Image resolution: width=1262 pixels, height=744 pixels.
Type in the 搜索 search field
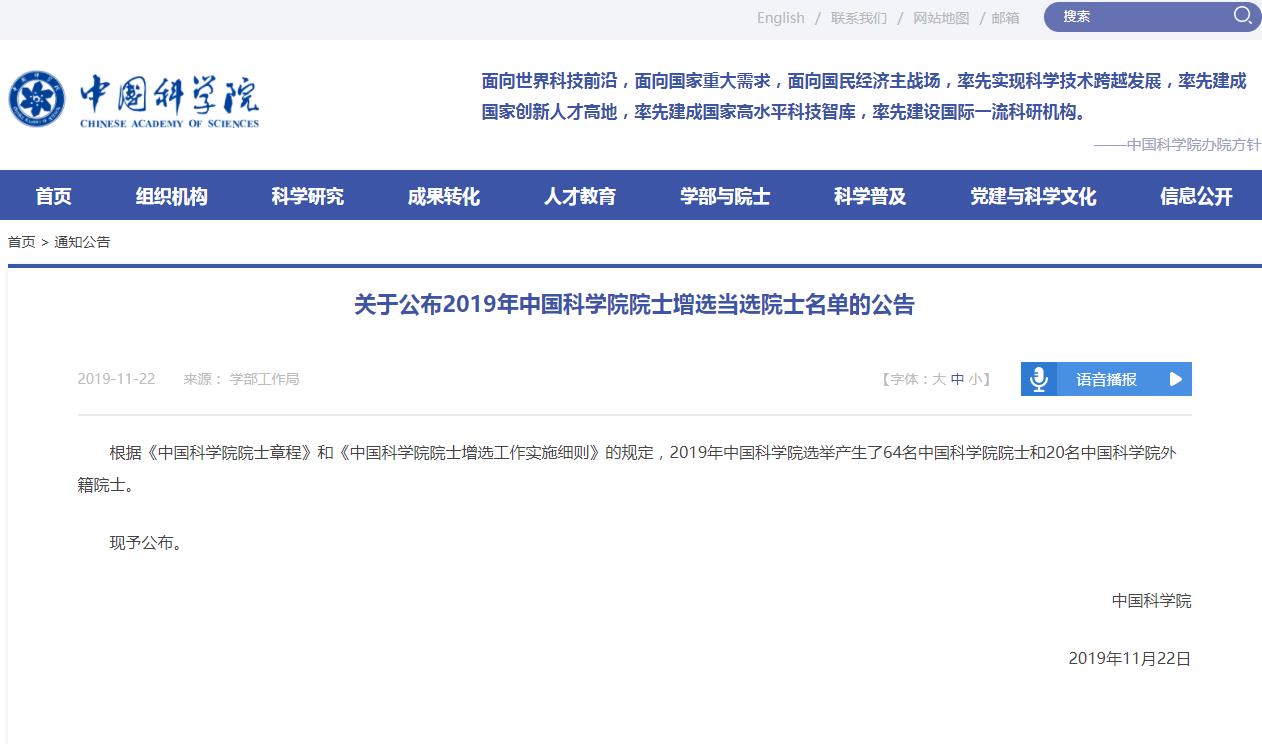(1140, 16)
